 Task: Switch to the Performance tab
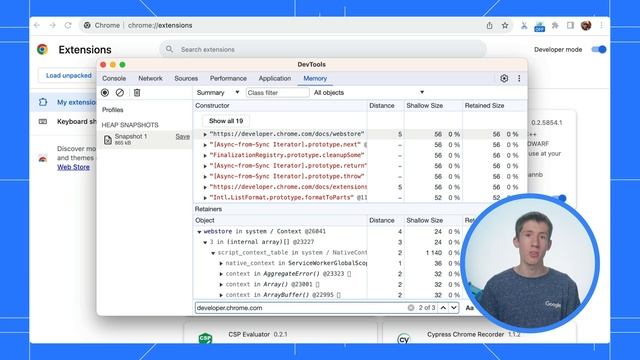point(228,78)
